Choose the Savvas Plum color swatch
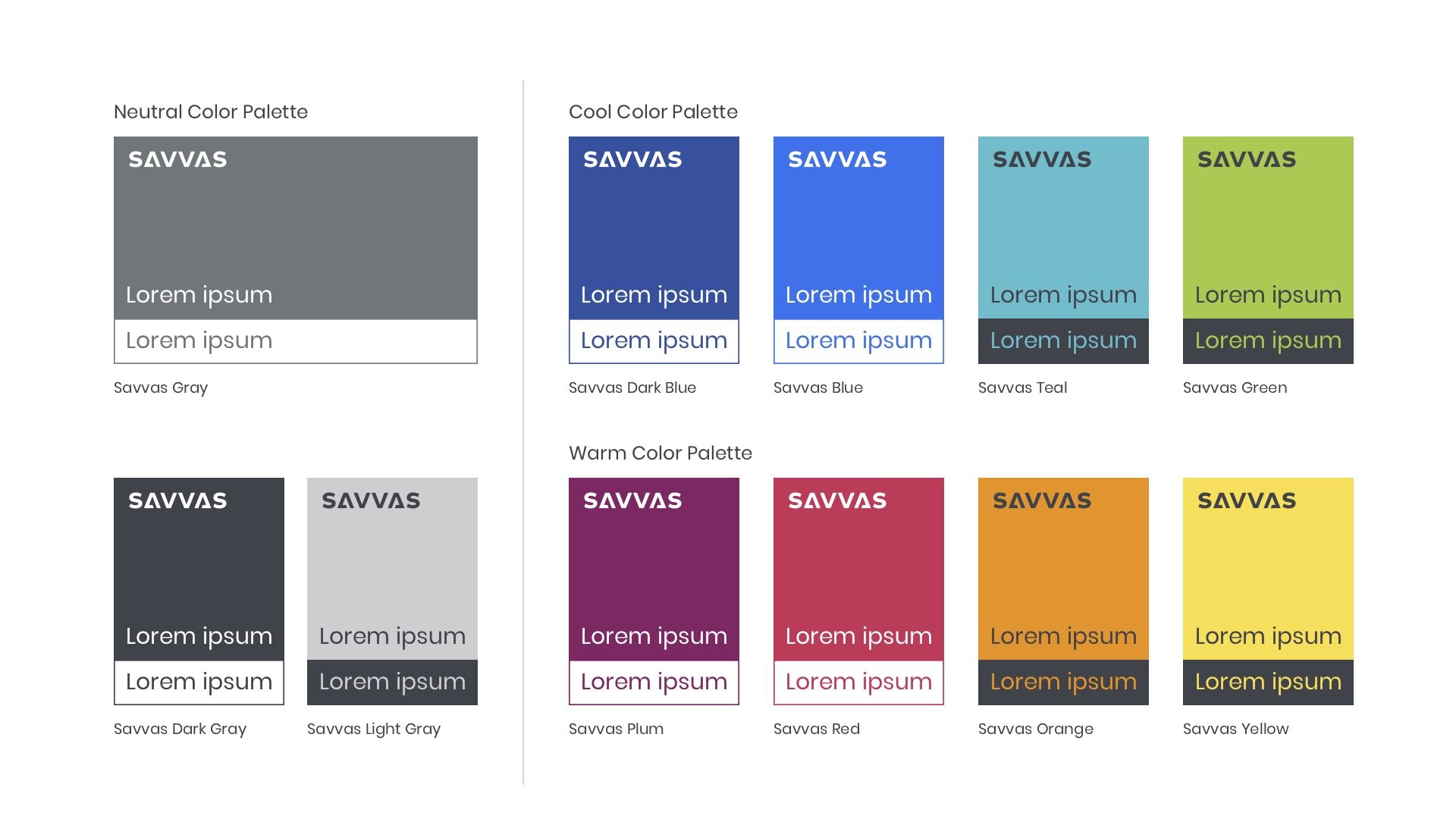The image size is (1456, 819). click(x=654, y=569)
